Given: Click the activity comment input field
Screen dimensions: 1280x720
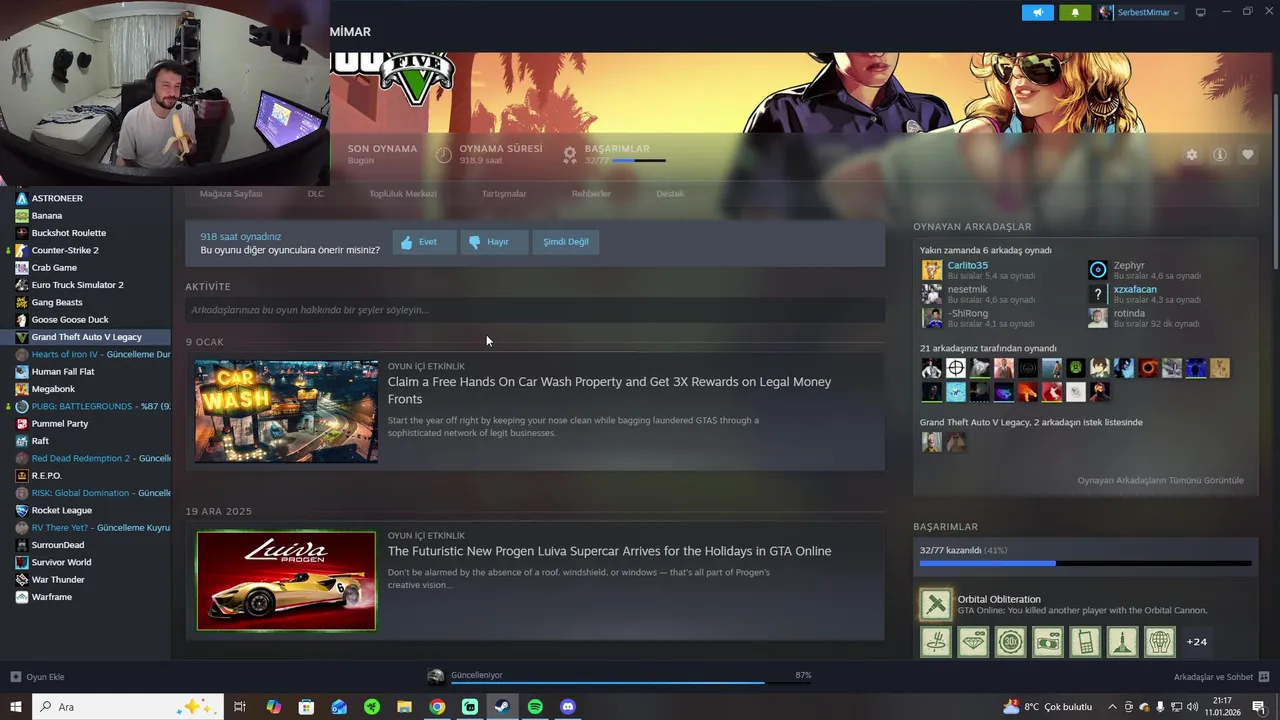Looking at the screenshot, I should 535,310.
